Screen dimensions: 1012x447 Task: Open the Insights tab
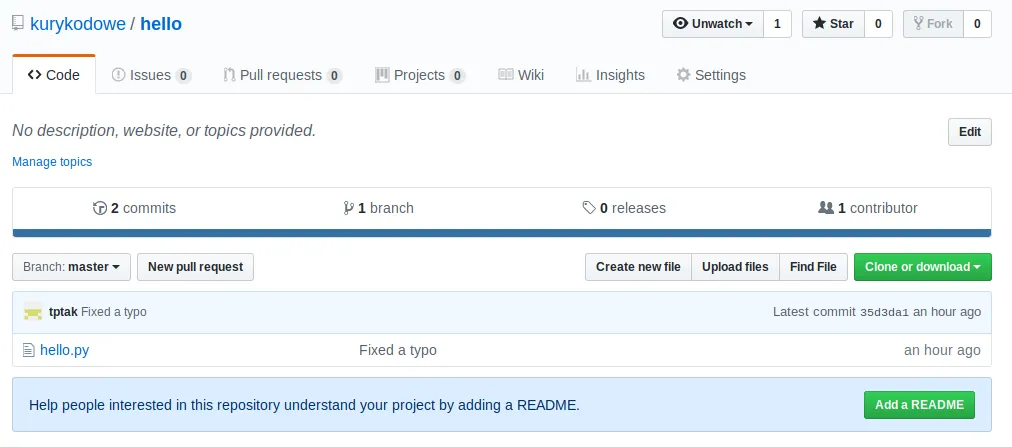pos(610,75)
